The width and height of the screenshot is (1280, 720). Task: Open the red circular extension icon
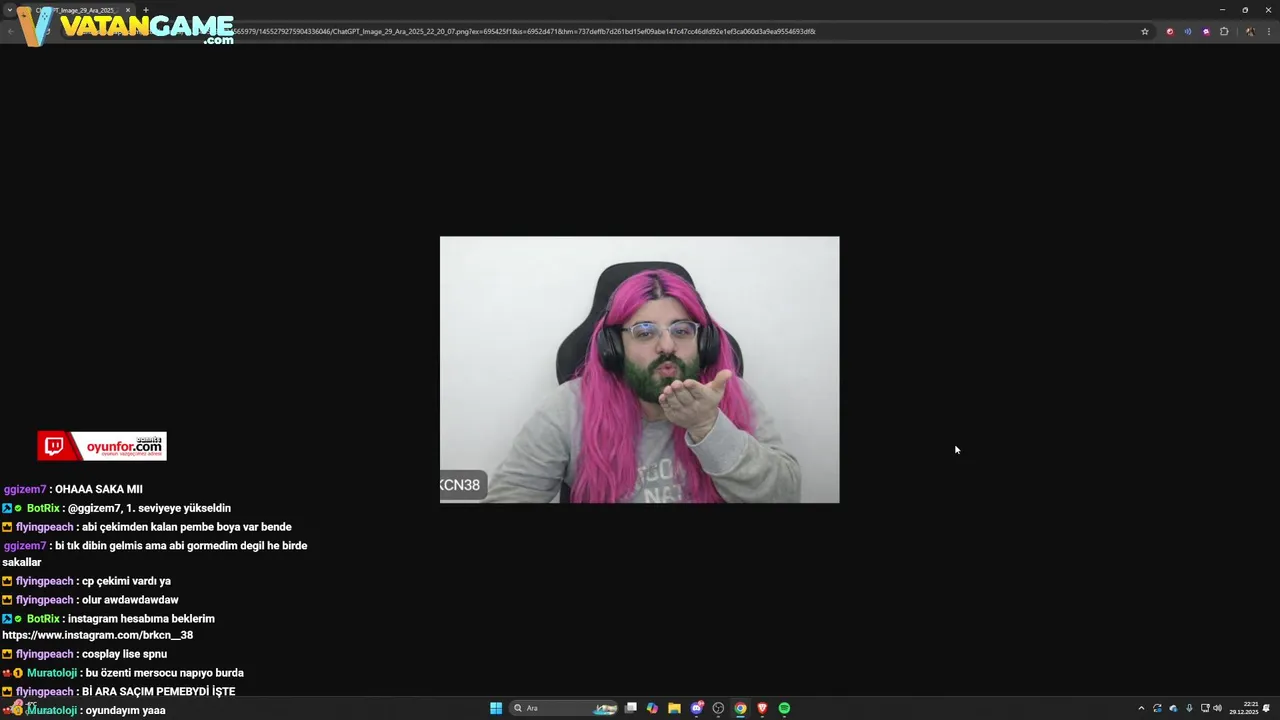click(x=1170, y=31)
